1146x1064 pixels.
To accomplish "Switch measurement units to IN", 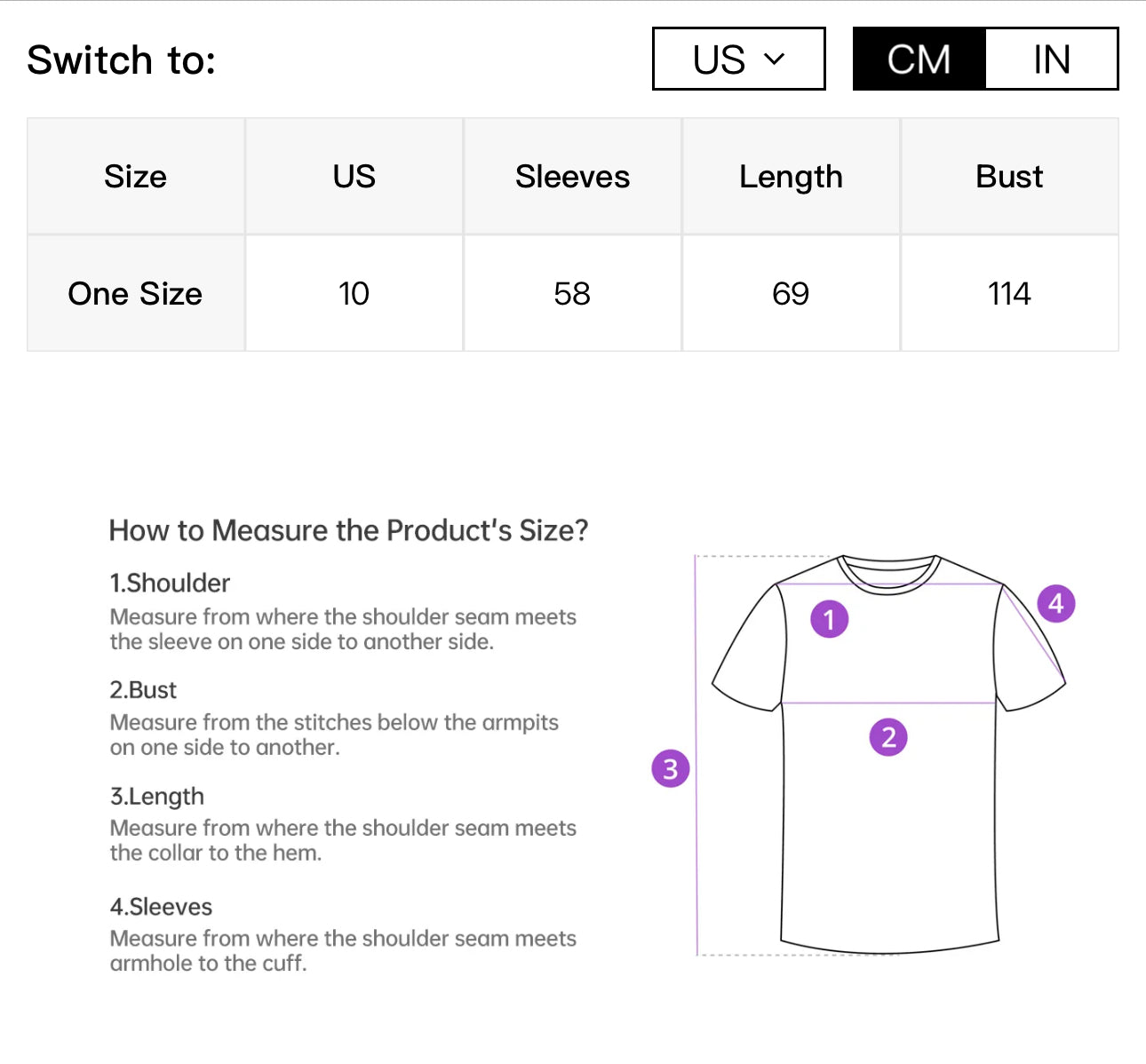I will 1051,60.
